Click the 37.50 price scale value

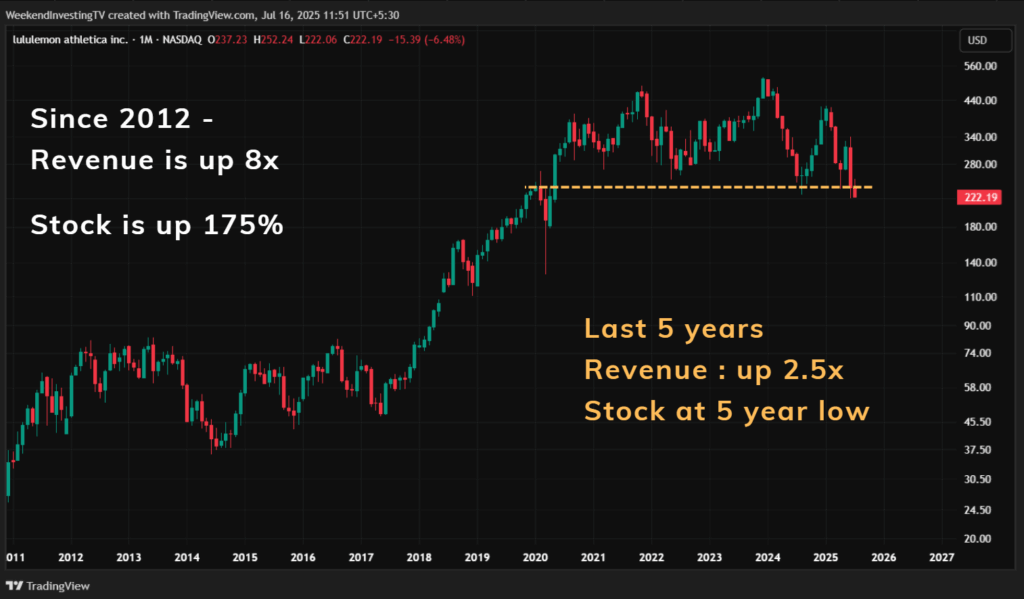[x=978, y=450]
